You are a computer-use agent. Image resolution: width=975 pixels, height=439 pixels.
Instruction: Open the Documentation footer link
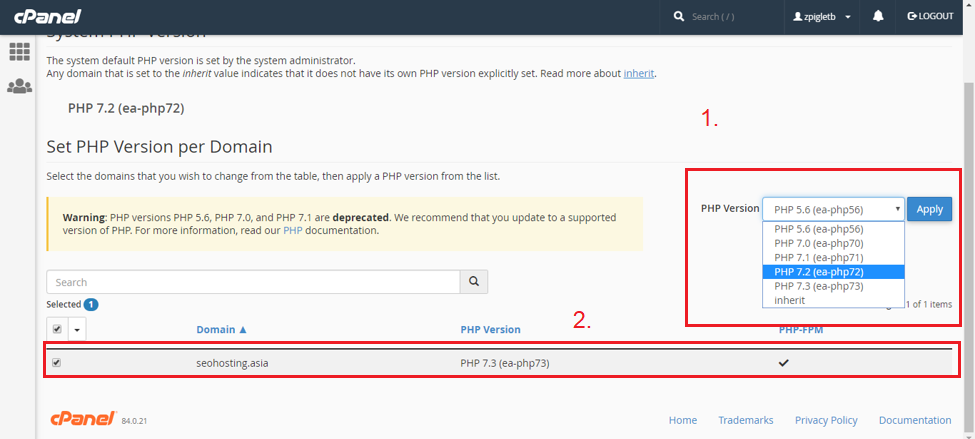point(915,420)
